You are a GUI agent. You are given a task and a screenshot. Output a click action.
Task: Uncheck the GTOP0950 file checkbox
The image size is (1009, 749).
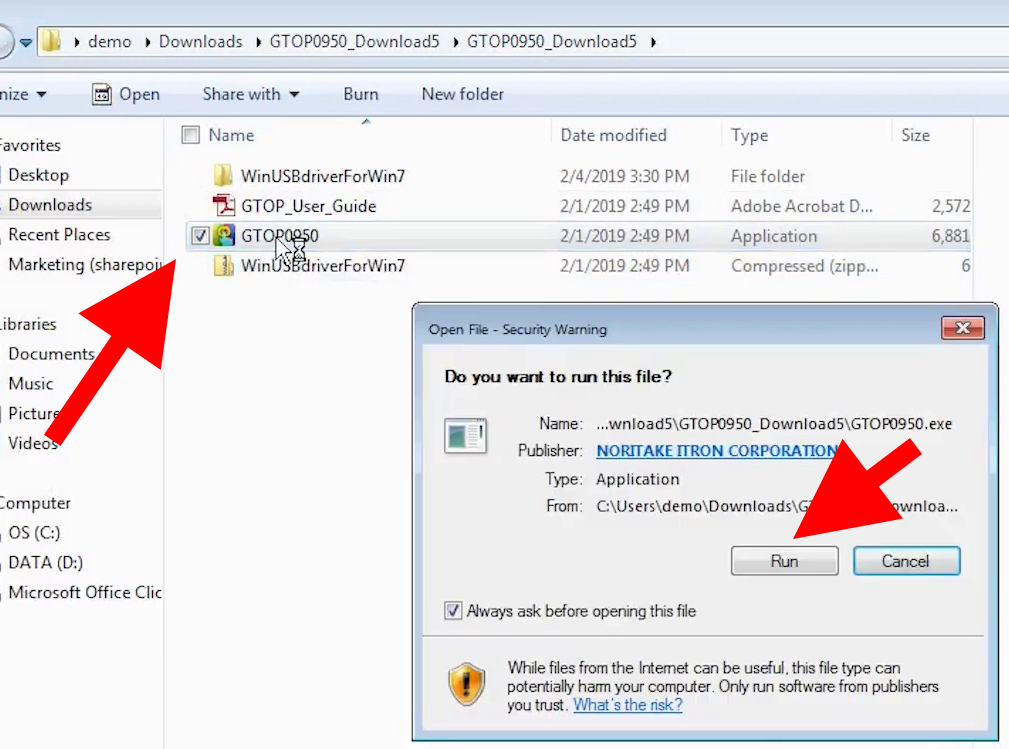pos(199,236)
